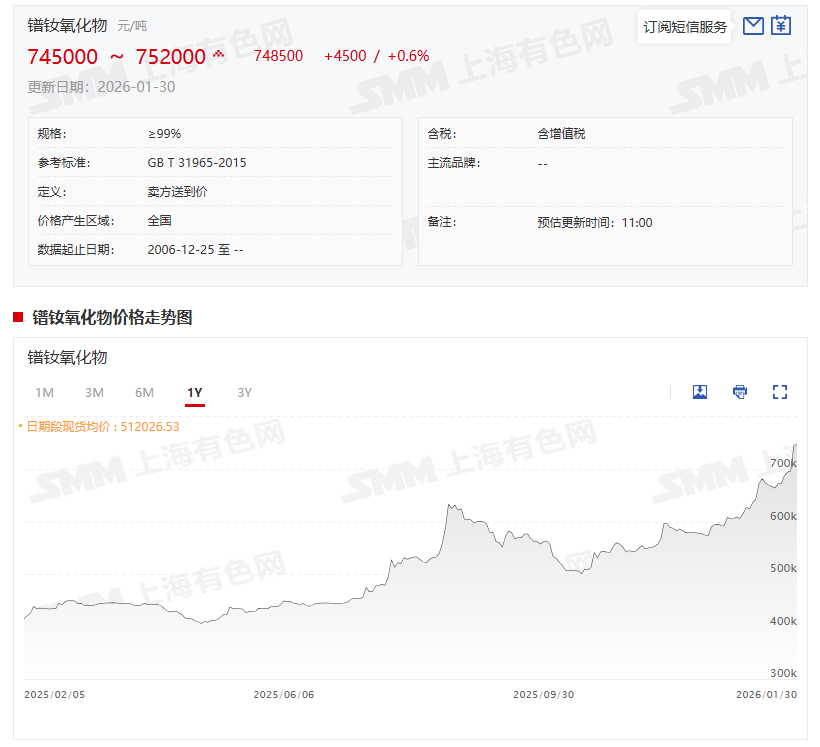
Task: Click the 镨钕氧化物价格走势图 section heading
Action: [112, 318]
